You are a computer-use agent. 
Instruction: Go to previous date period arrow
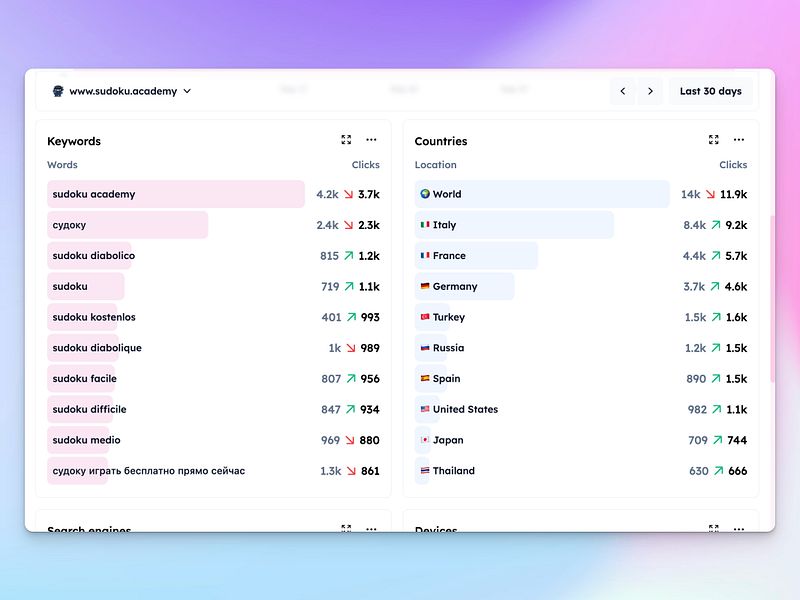point(622,91)
